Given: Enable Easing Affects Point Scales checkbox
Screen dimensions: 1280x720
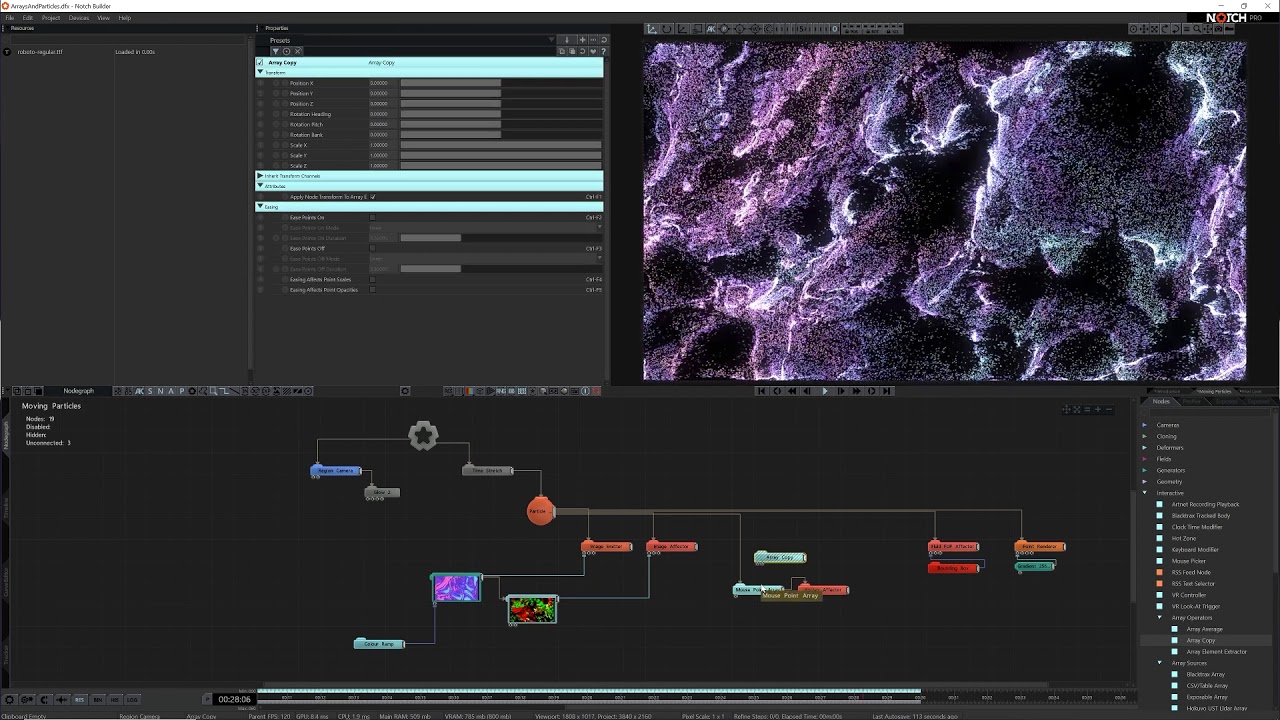Looking at the screenshot, I should [x=373, y=279].
